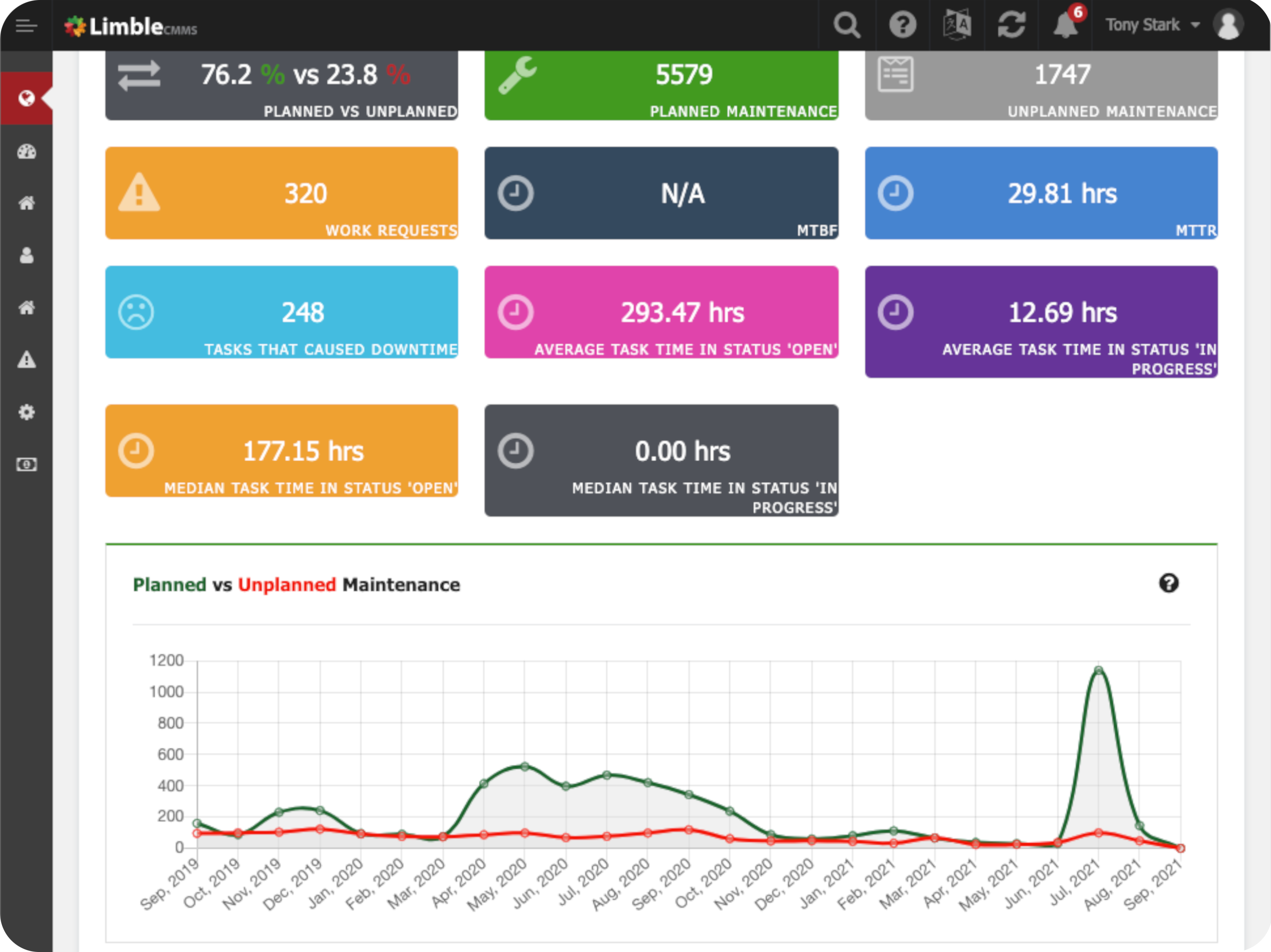Open Median Task Time 'Open' tile
Viewport: 1271px width, 952px height.
(x=282, y=450)
